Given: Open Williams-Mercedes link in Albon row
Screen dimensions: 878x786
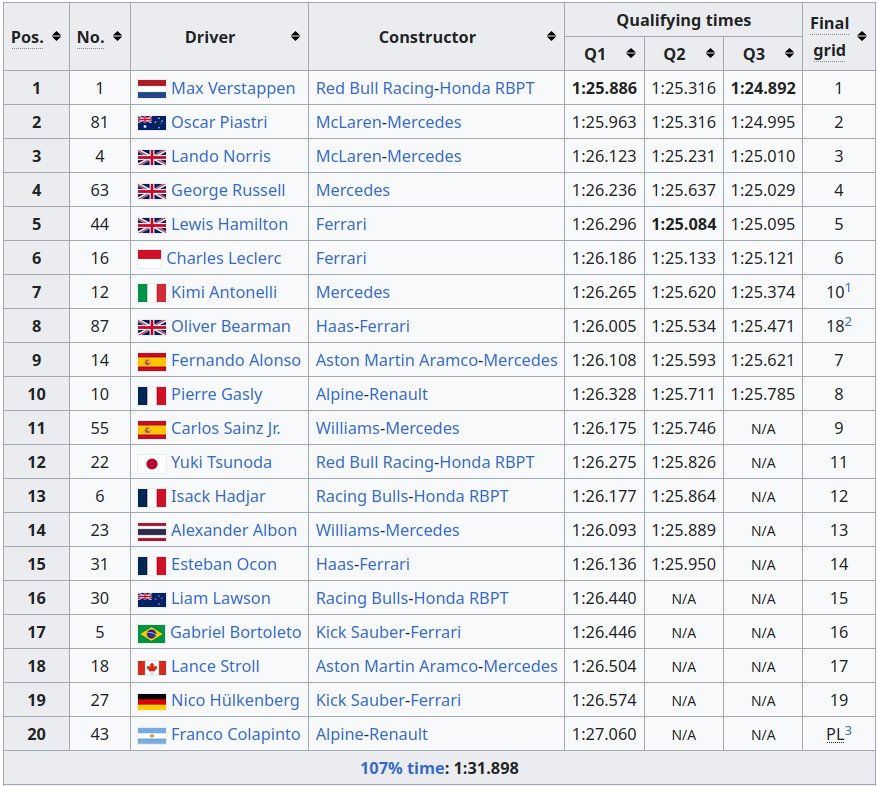Looking at the screenshot, I should (x=387, y=530).
